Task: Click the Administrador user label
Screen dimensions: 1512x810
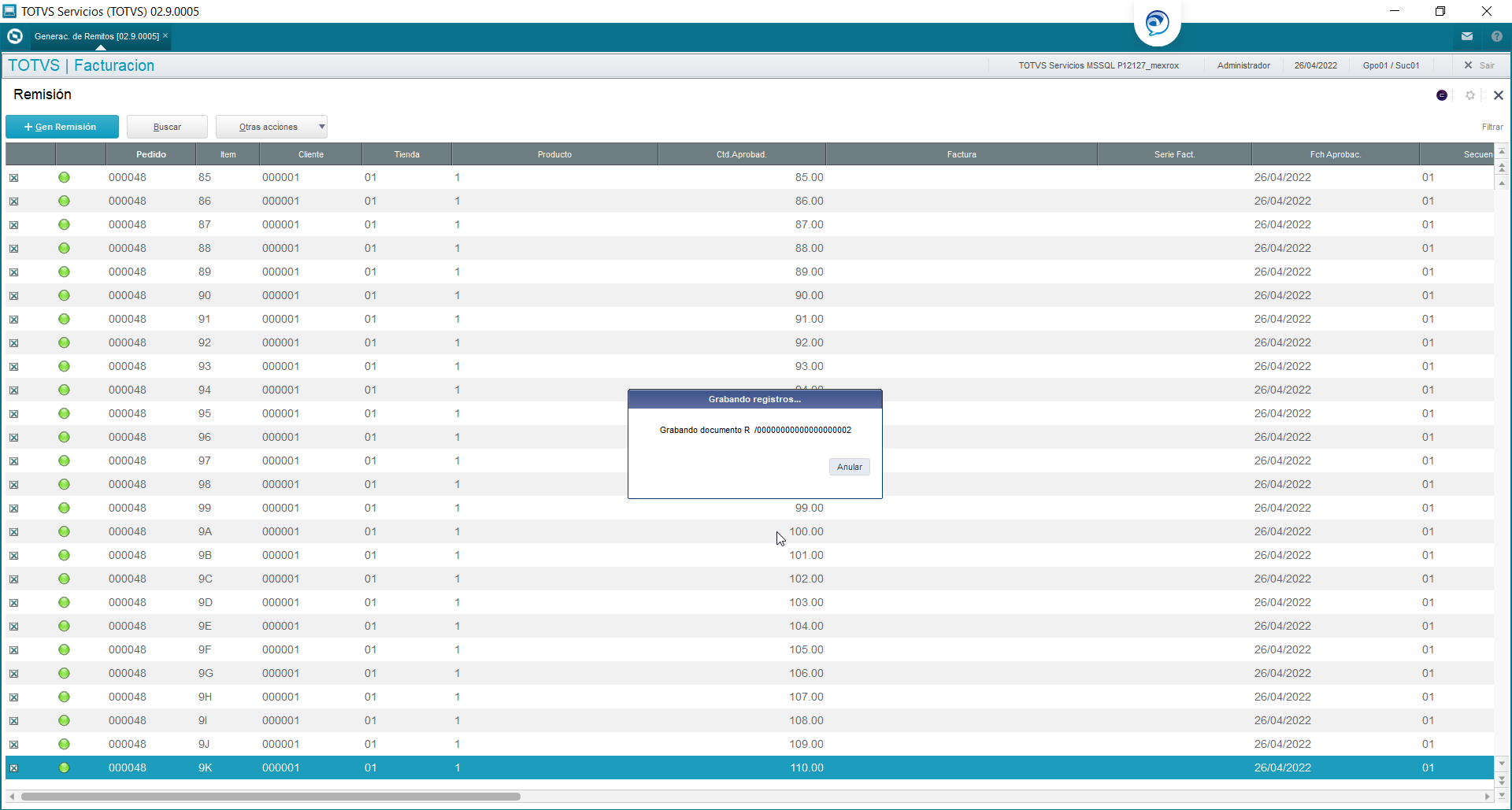Action: point(1243,65)
